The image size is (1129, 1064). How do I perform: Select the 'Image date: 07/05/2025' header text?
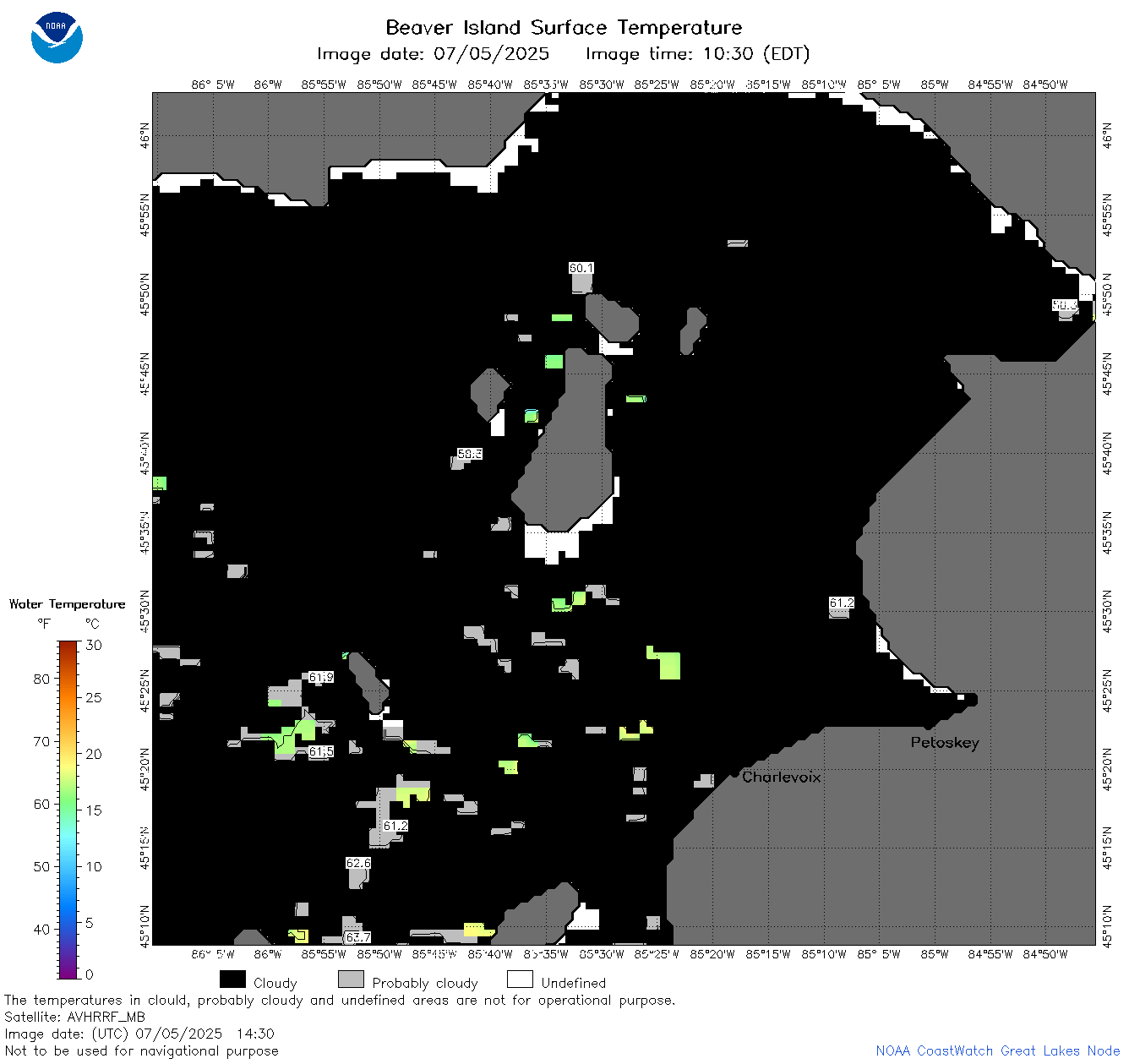tap(433, 54)
